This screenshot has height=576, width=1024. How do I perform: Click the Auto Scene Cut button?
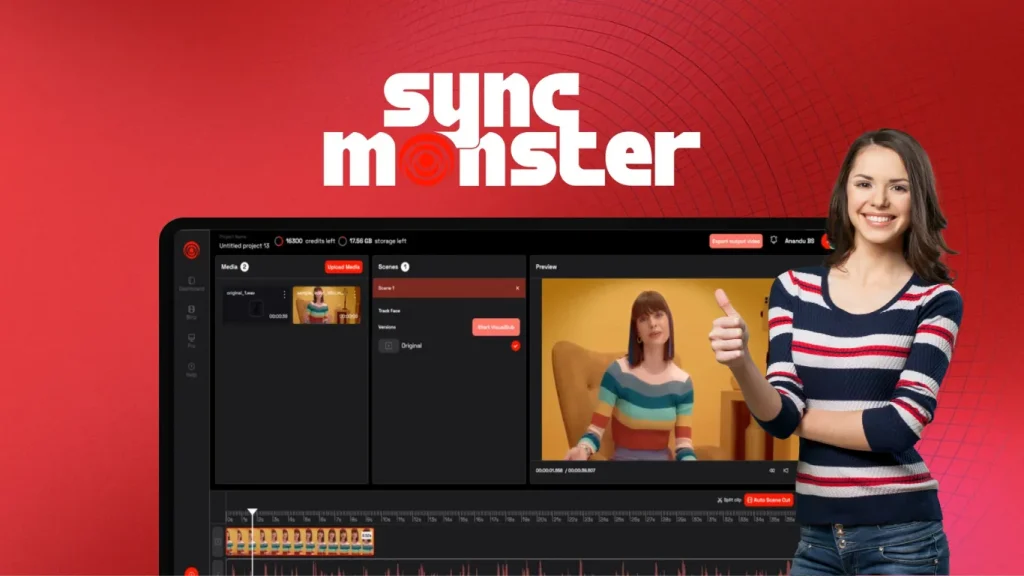(x=769, y=500)
